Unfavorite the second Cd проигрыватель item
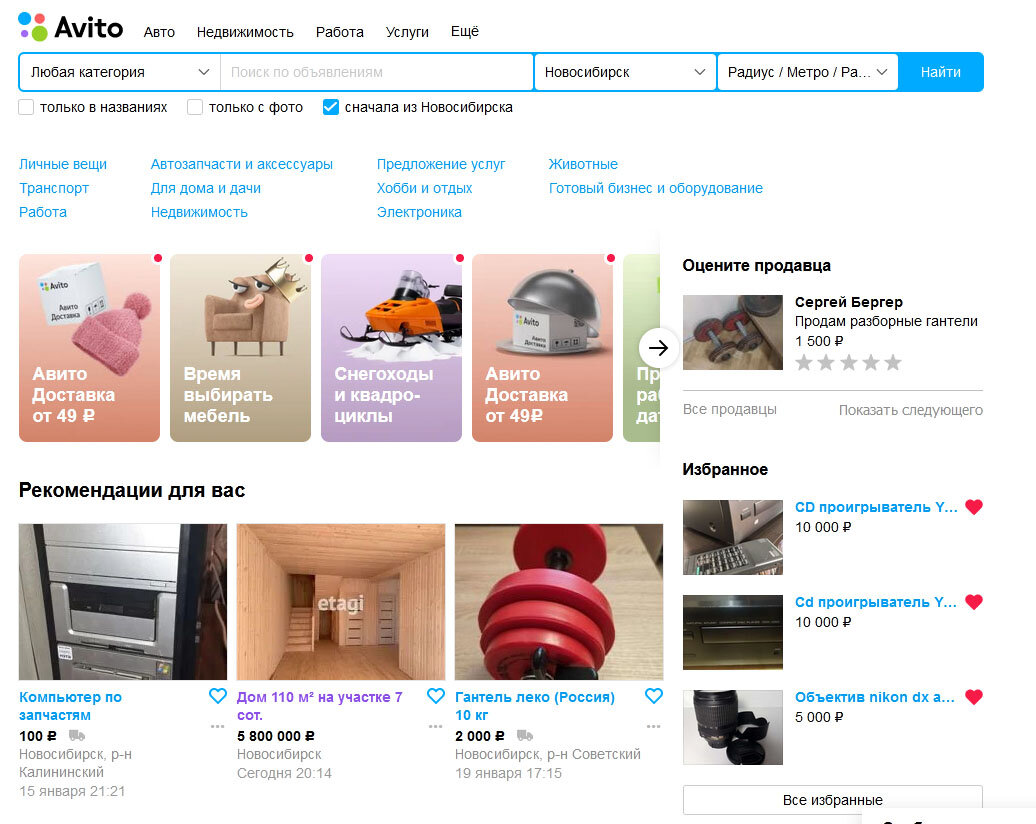 [x=973, y=602]
